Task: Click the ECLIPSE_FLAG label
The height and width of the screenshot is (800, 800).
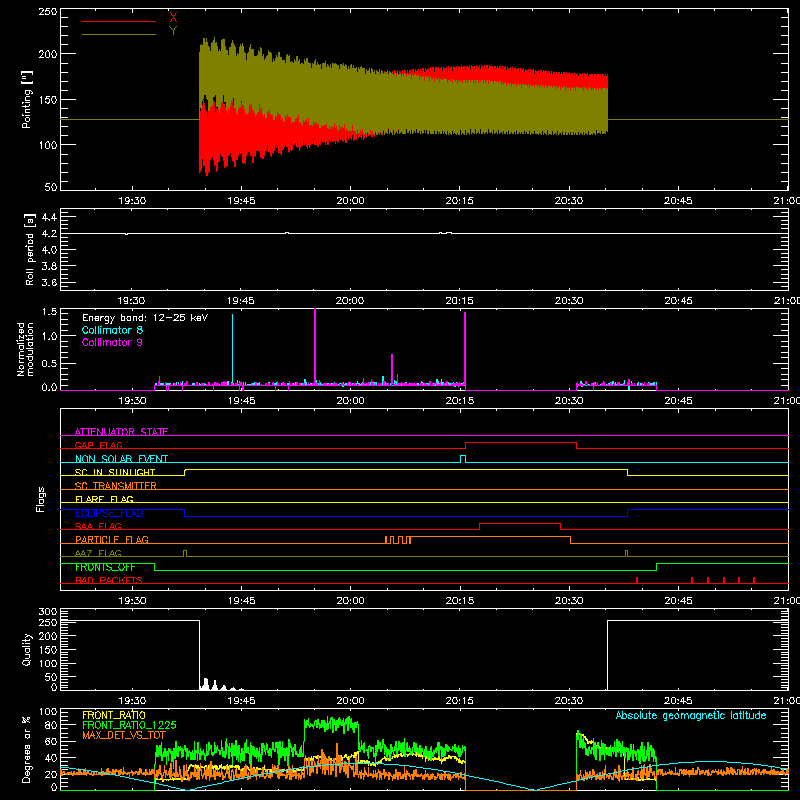Action: tap(109, 513)
